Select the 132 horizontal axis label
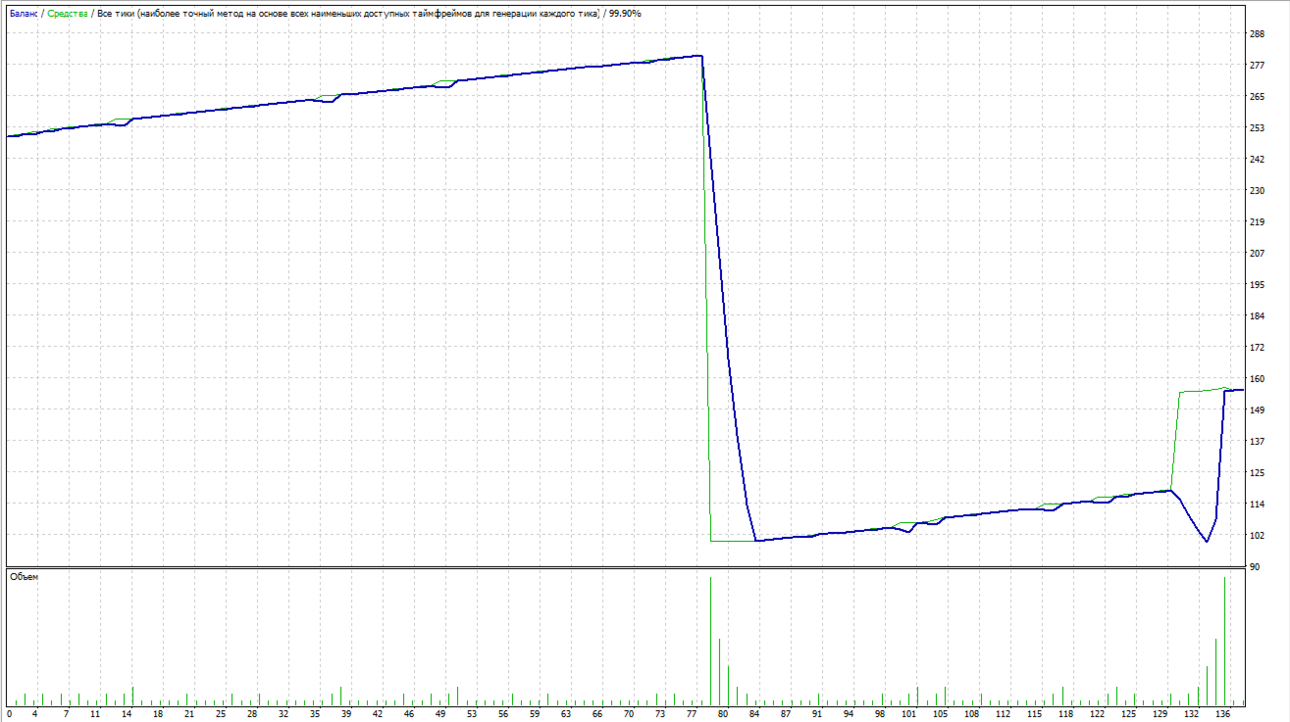Screen dimensions: 1290x722 pyautogui.click(x=1192, y=715)
